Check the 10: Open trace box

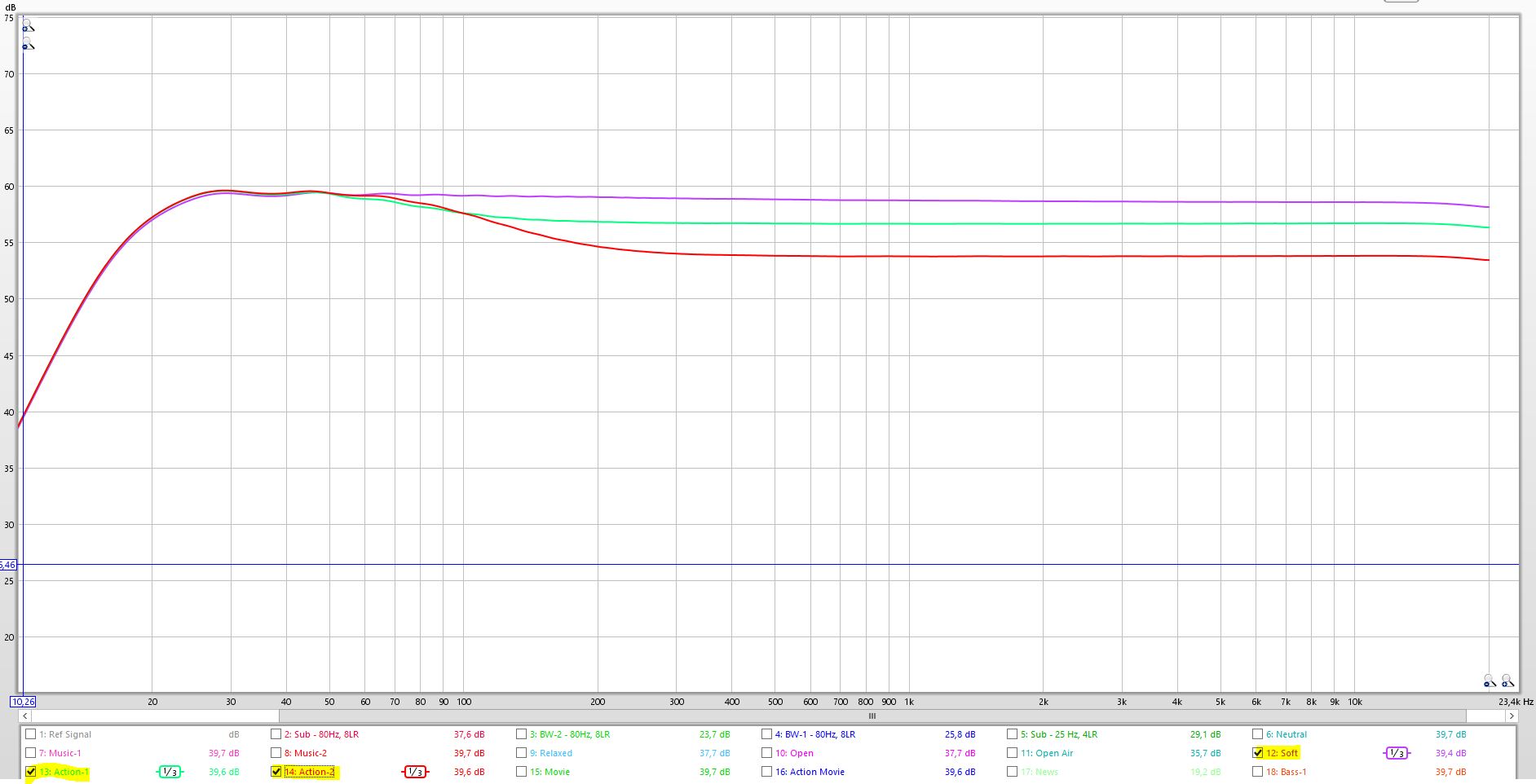click(x=767, y=753)
